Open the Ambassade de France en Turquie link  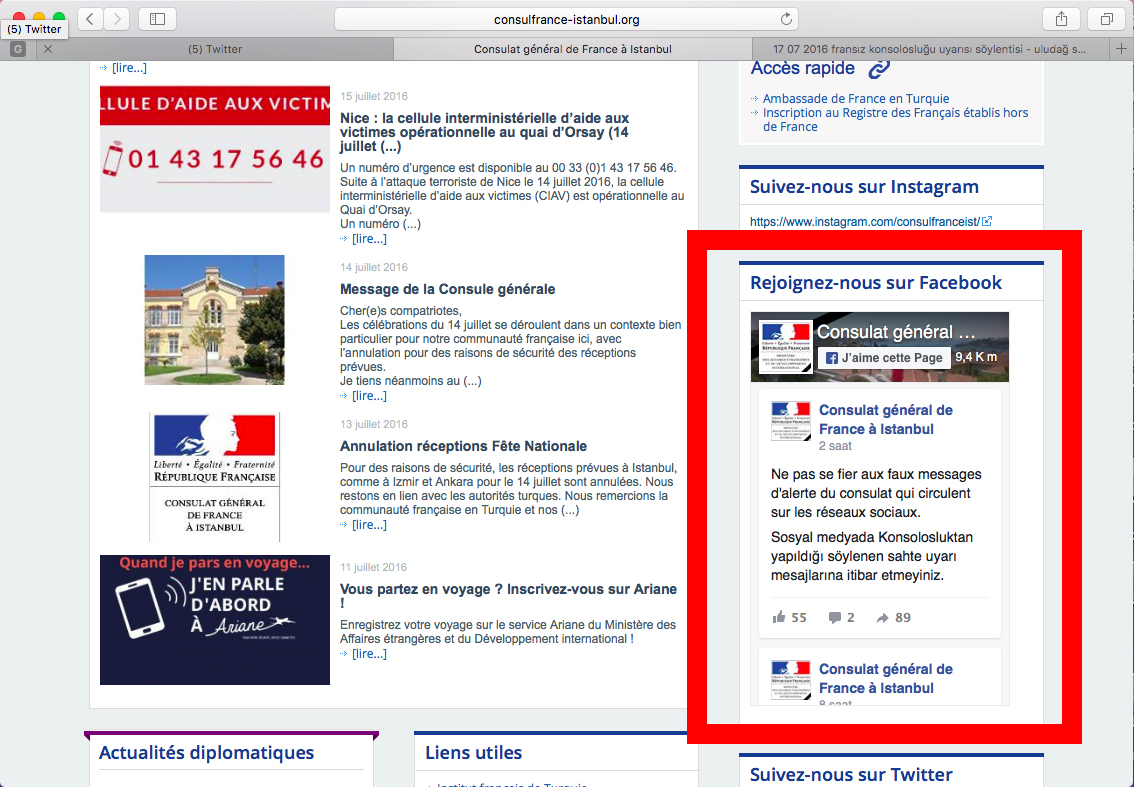[856, 98]
